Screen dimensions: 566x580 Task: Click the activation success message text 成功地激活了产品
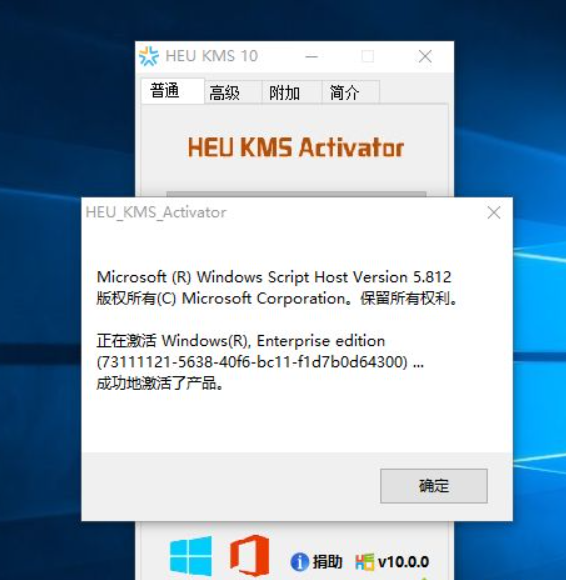pyautogui.click(x=160, y=384)
